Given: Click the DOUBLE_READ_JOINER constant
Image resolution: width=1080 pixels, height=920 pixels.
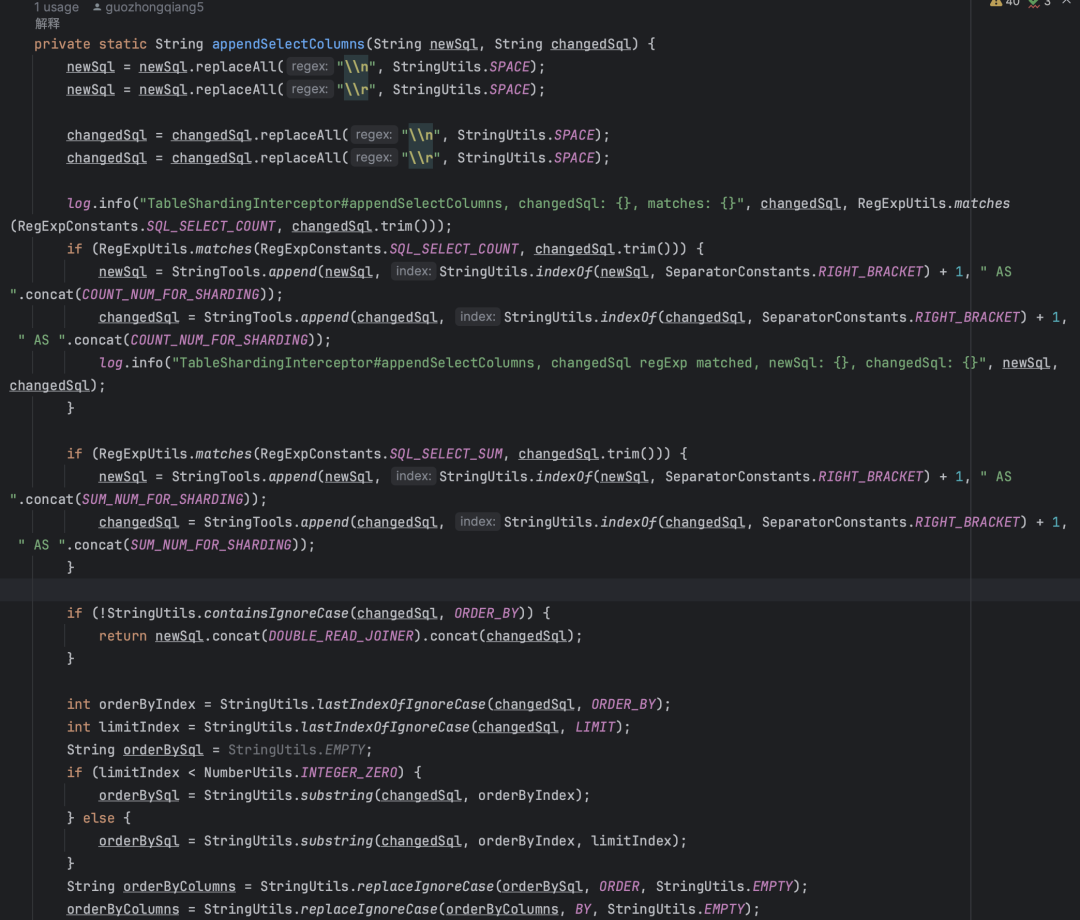Looking at the screenshot, I should point(341,636).
